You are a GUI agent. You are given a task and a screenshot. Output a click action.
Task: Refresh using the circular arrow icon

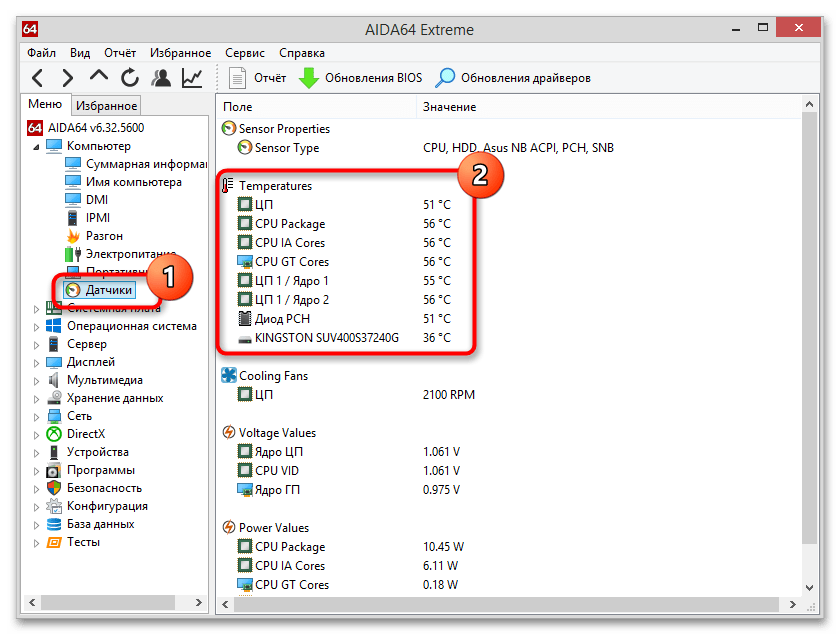point(130,78)
